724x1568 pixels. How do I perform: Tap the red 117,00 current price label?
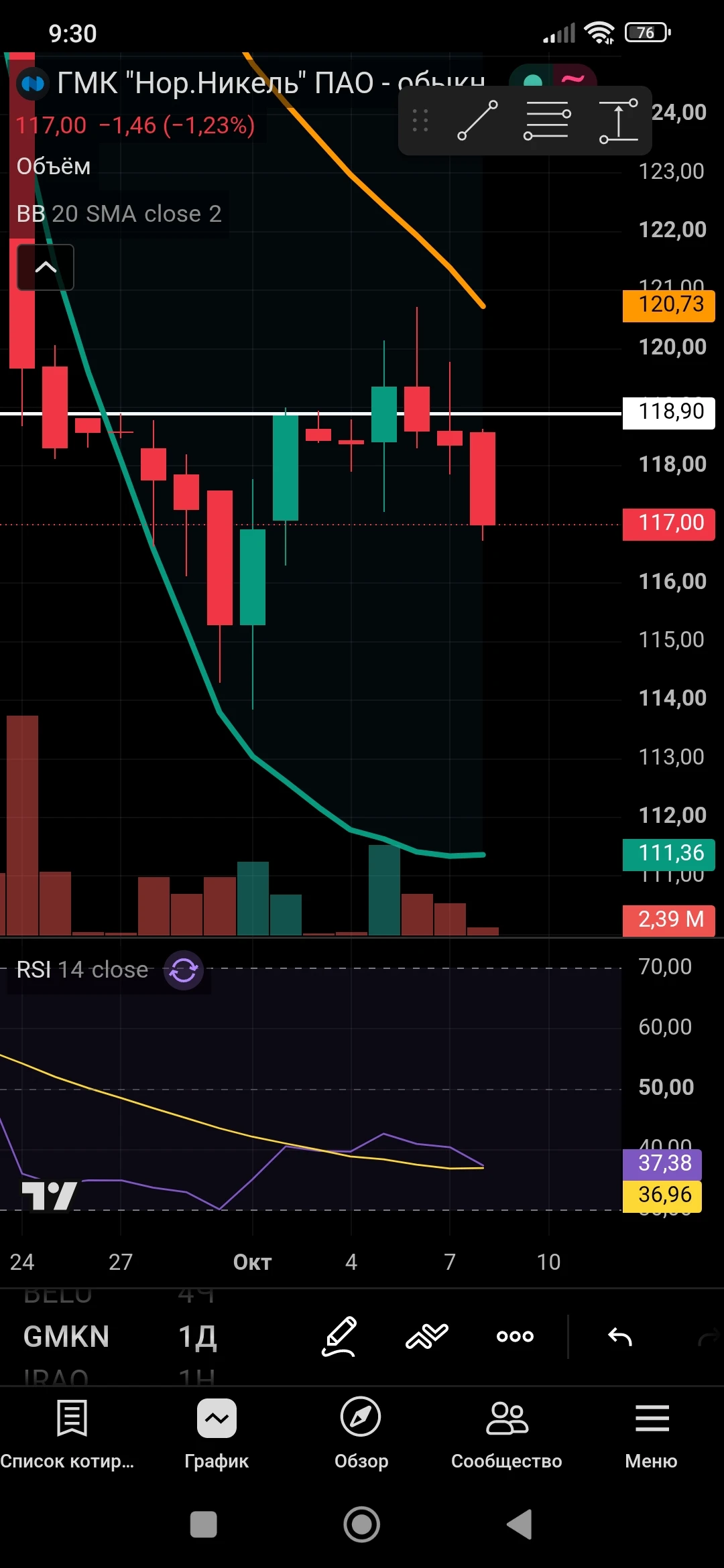(x=669, y=523)
